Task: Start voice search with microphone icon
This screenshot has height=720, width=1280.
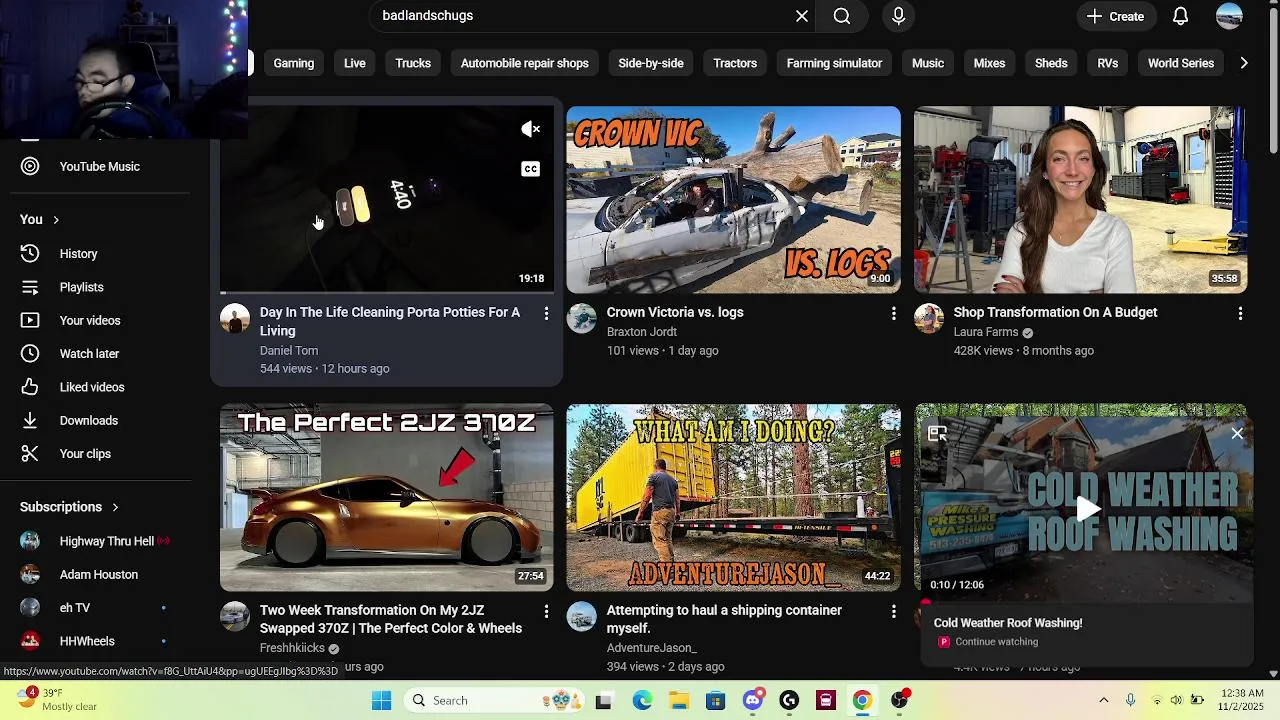Action: [x=898, y=16]
